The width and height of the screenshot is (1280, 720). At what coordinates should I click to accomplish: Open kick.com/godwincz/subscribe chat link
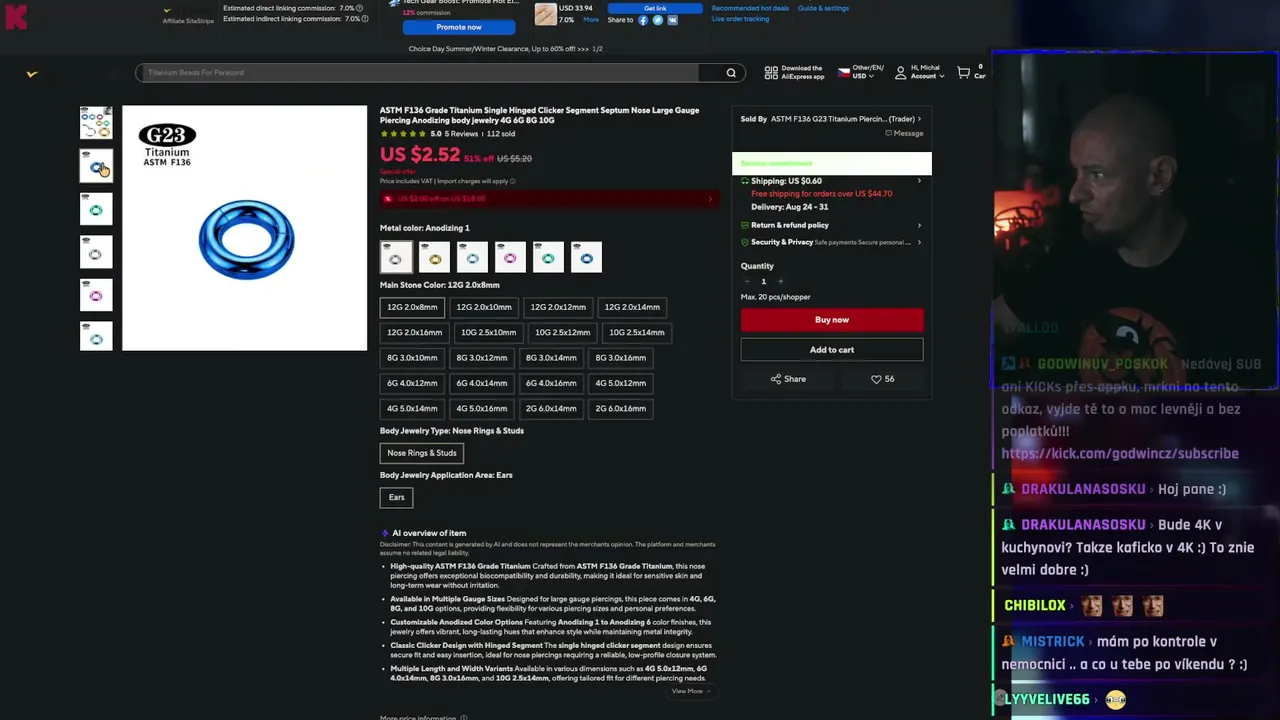tap(1120, 453)
